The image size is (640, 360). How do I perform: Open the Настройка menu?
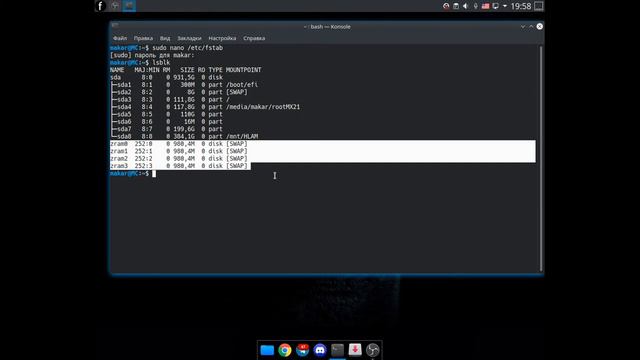pyautogui.click(x=222, y=38)
